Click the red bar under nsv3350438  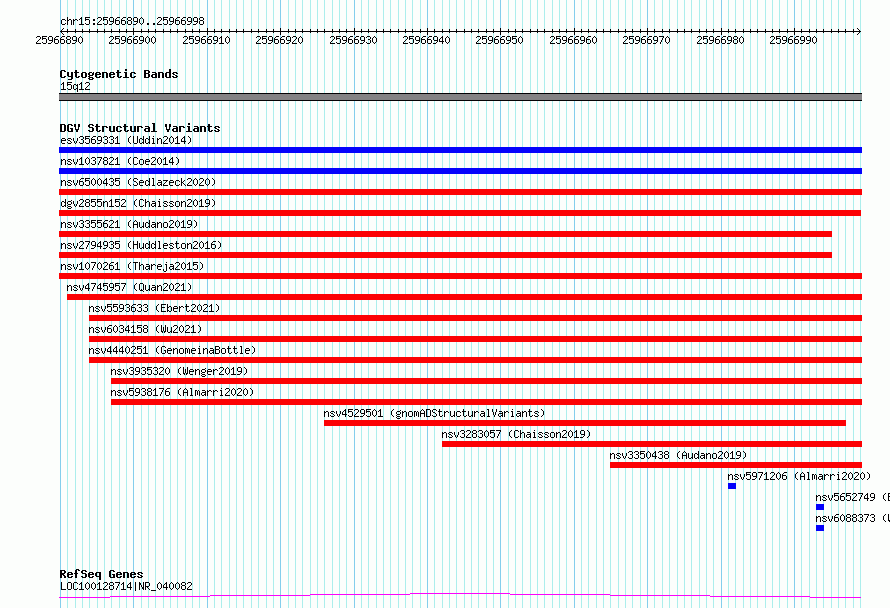736,465
